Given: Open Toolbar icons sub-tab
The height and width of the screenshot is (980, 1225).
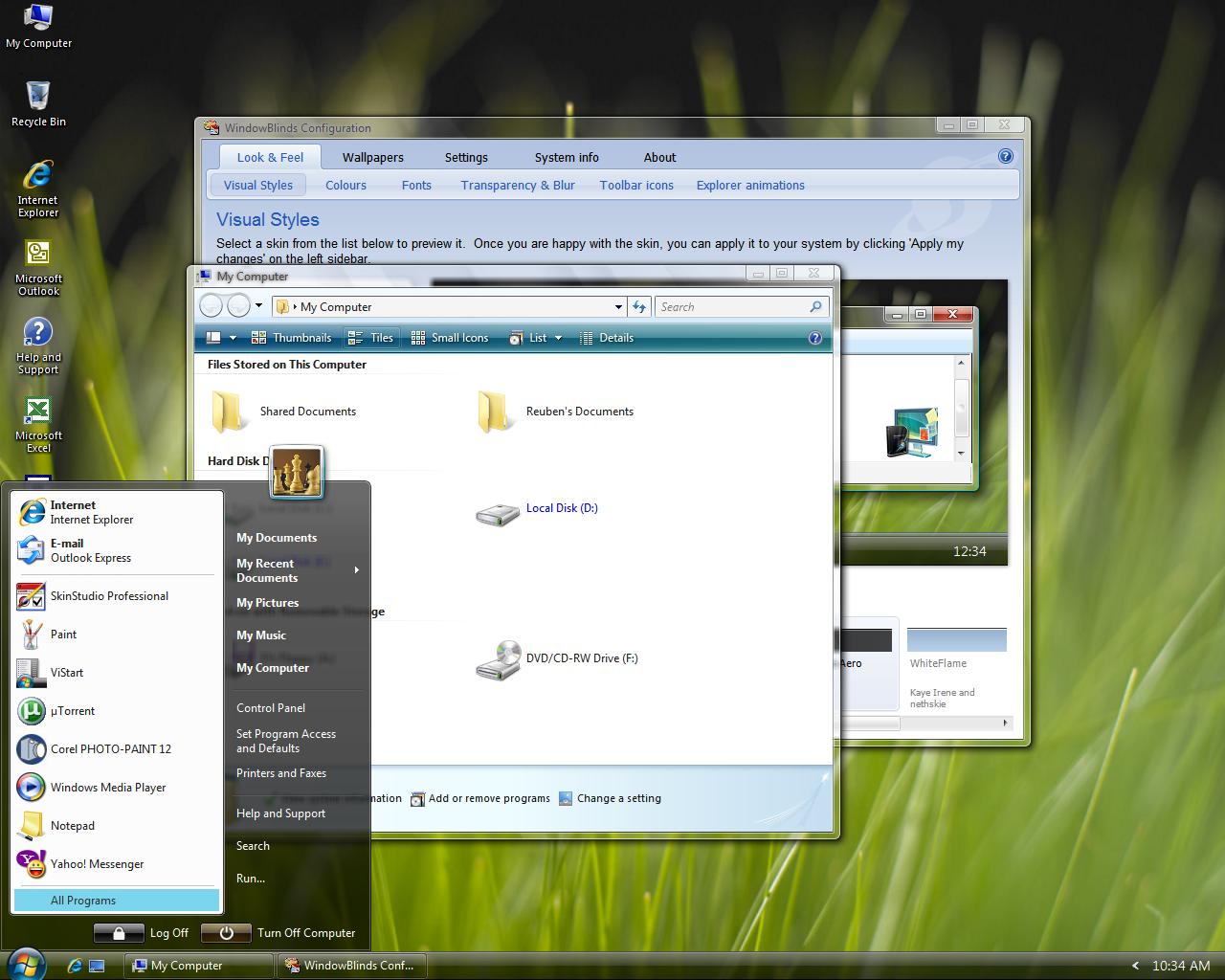Looking at the screenshot, I should pos(636,186).
